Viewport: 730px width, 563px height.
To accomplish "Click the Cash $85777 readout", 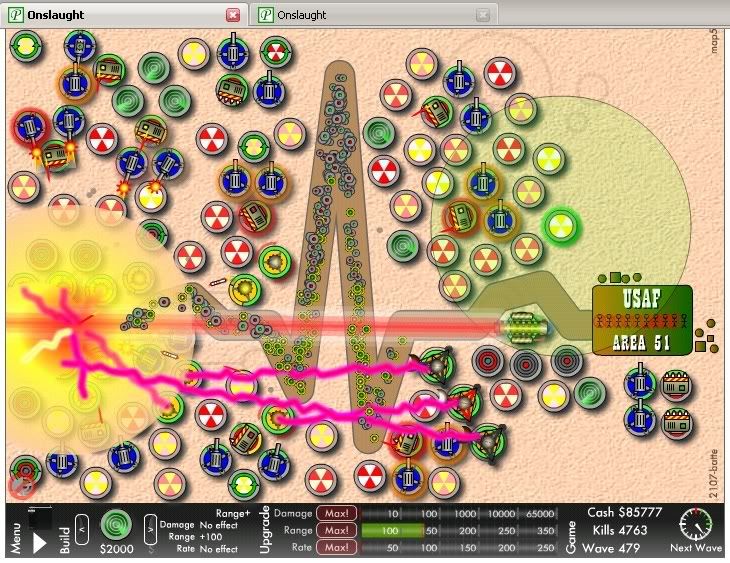I will click(x=624, y=512).
